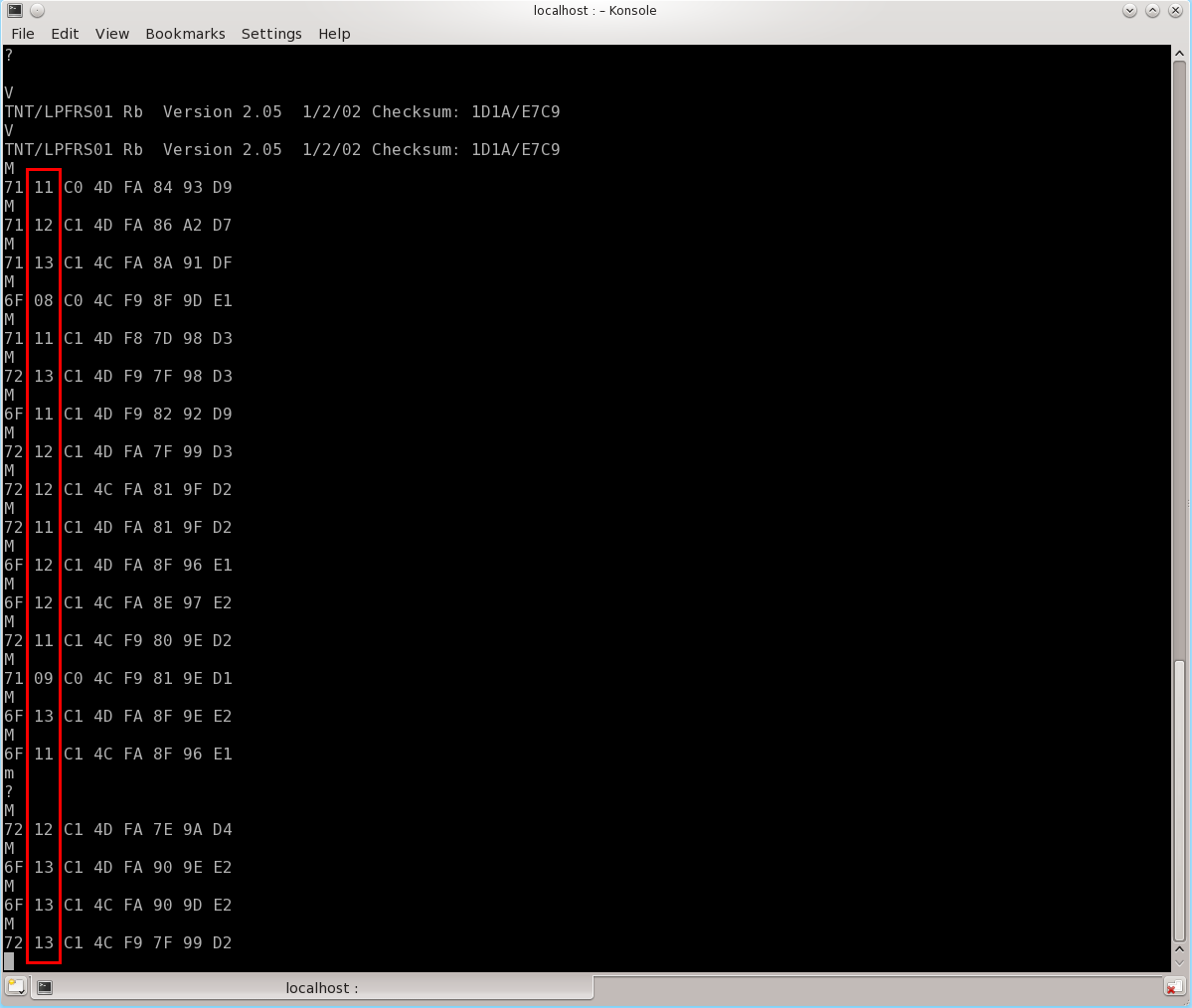Click the line '6F 13 C1 4C FA 90 9D E2'
The image size is (1192, 1008).
(118, 905)
